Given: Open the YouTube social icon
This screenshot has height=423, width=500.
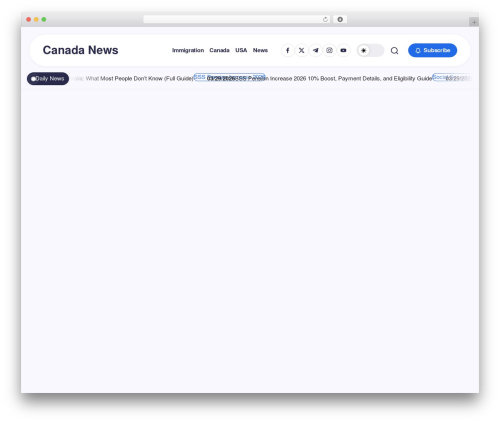Looking at the screenshot, I should pos(343,50).
